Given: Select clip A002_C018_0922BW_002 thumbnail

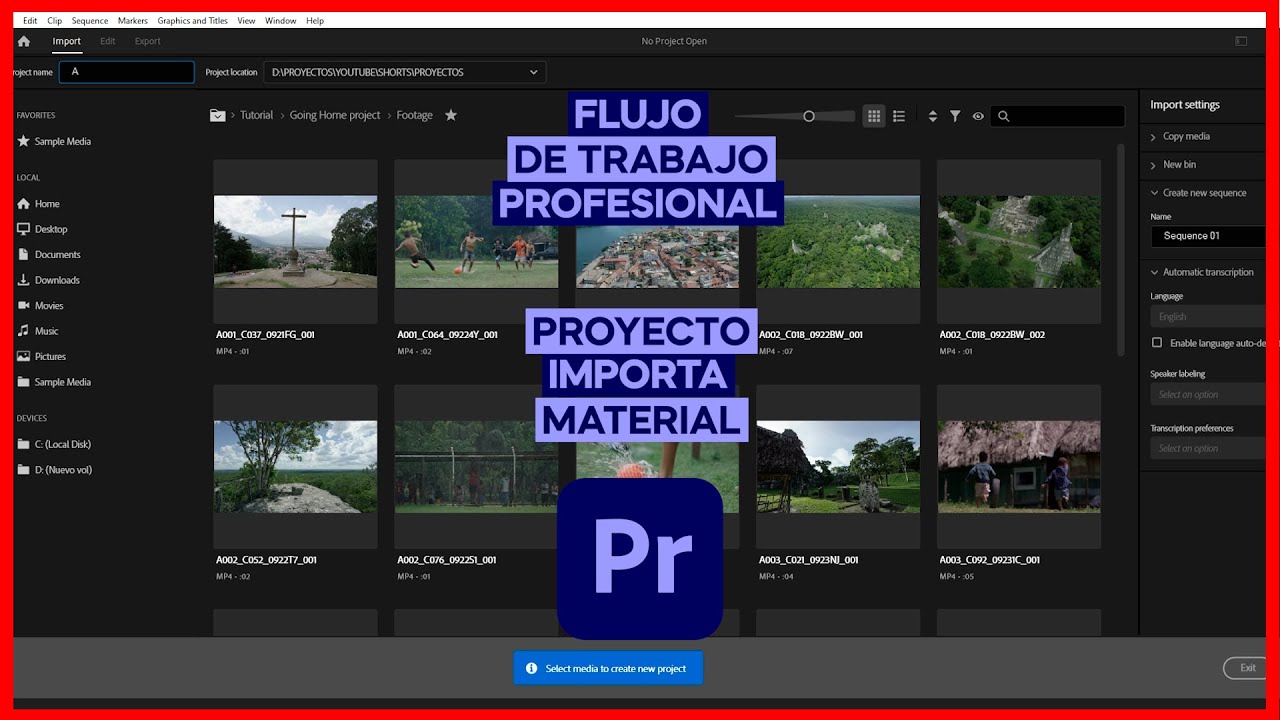Looking at the screenshot, I should [x=1019, y=241].
